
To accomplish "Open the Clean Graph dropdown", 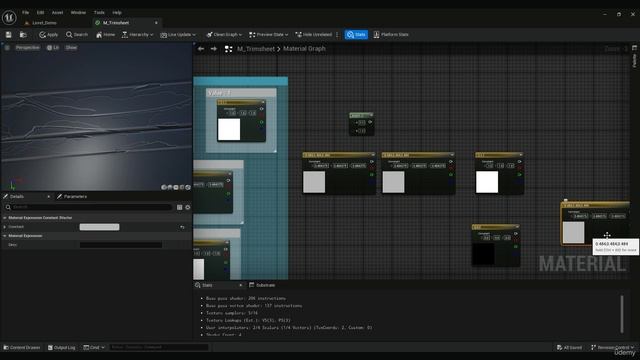I will tap(224, 35).
